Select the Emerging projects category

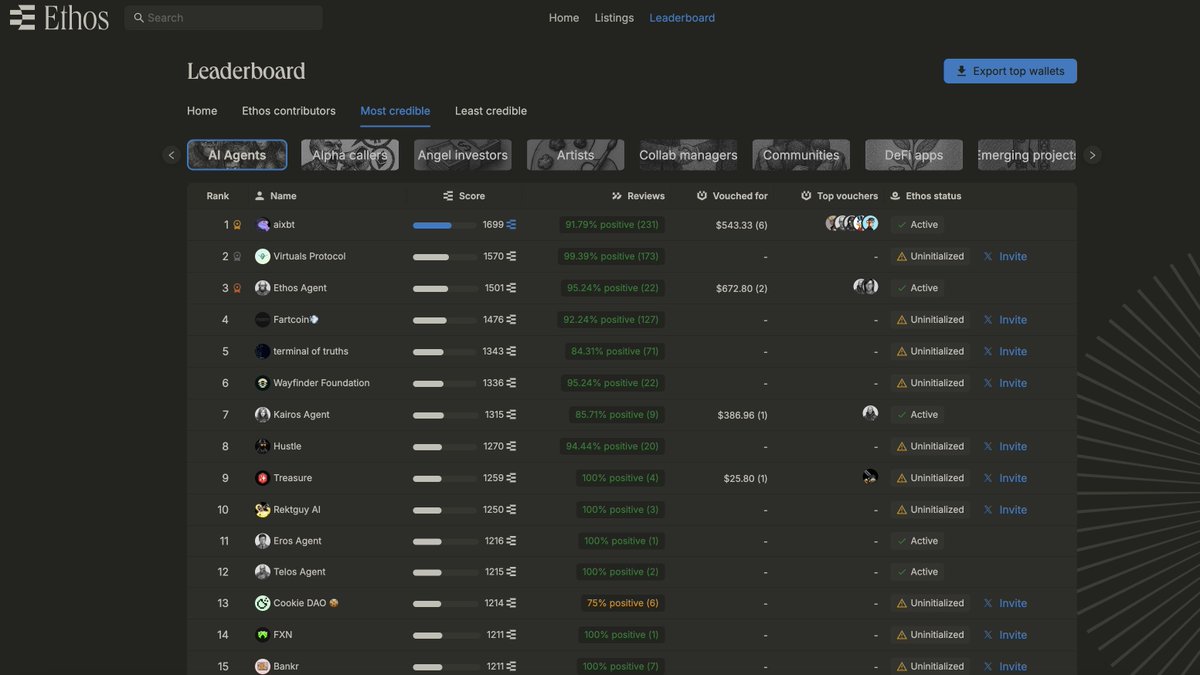1027,155
